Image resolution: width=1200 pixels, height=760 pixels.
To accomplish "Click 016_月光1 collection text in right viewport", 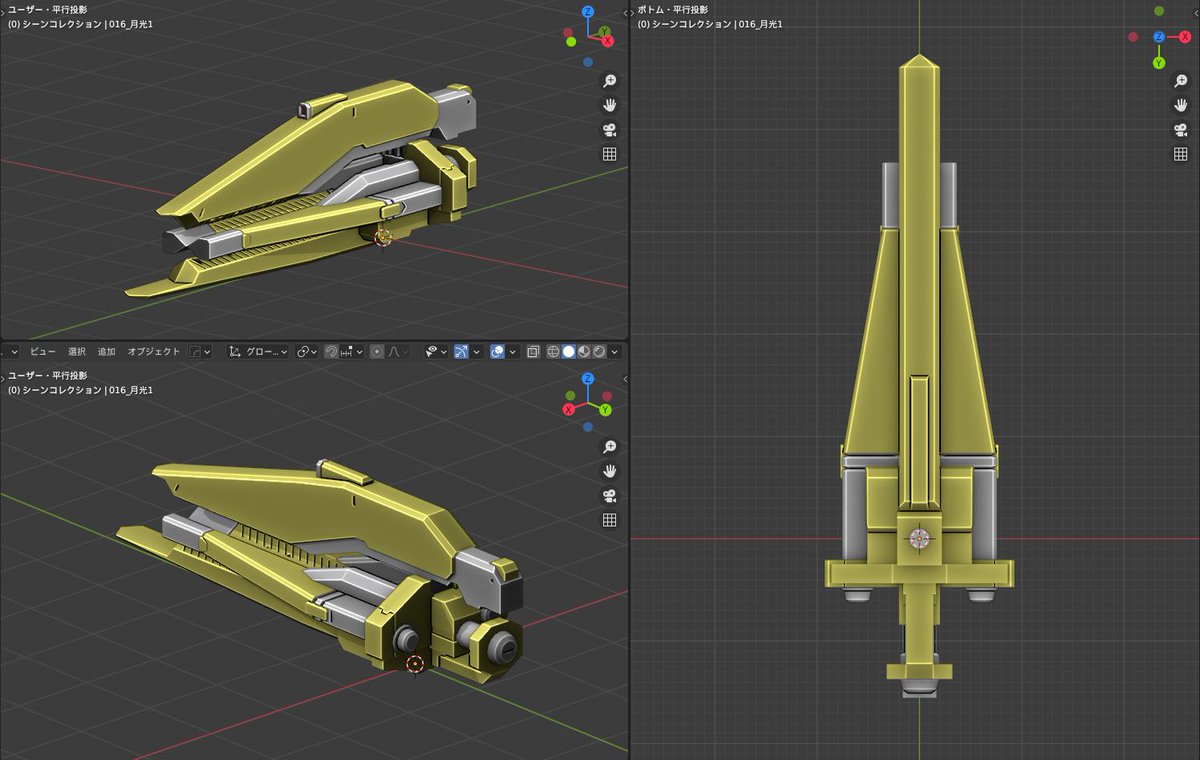I will pos(760,23).
